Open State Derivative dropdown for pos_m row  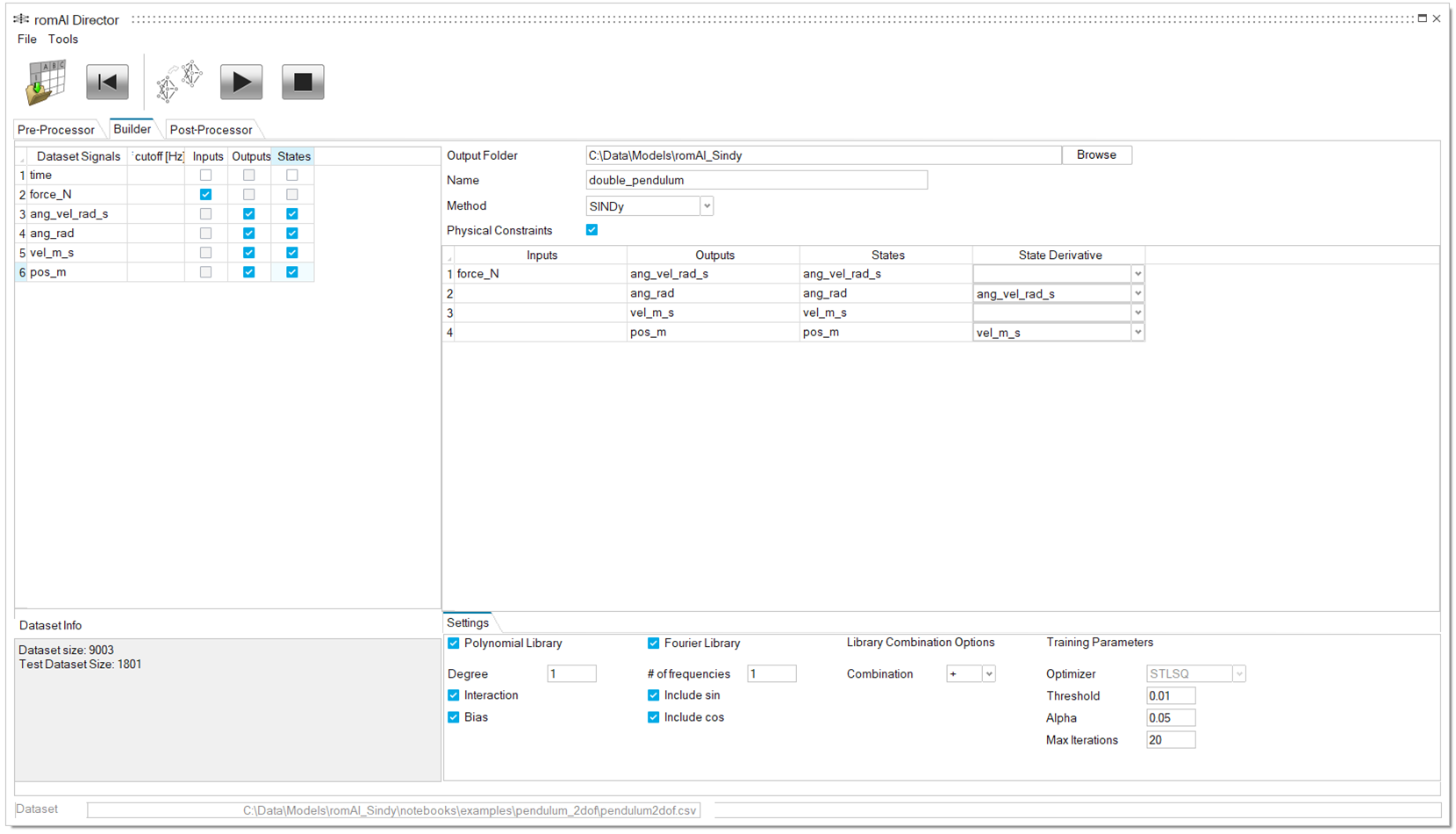click(1137, 333)
